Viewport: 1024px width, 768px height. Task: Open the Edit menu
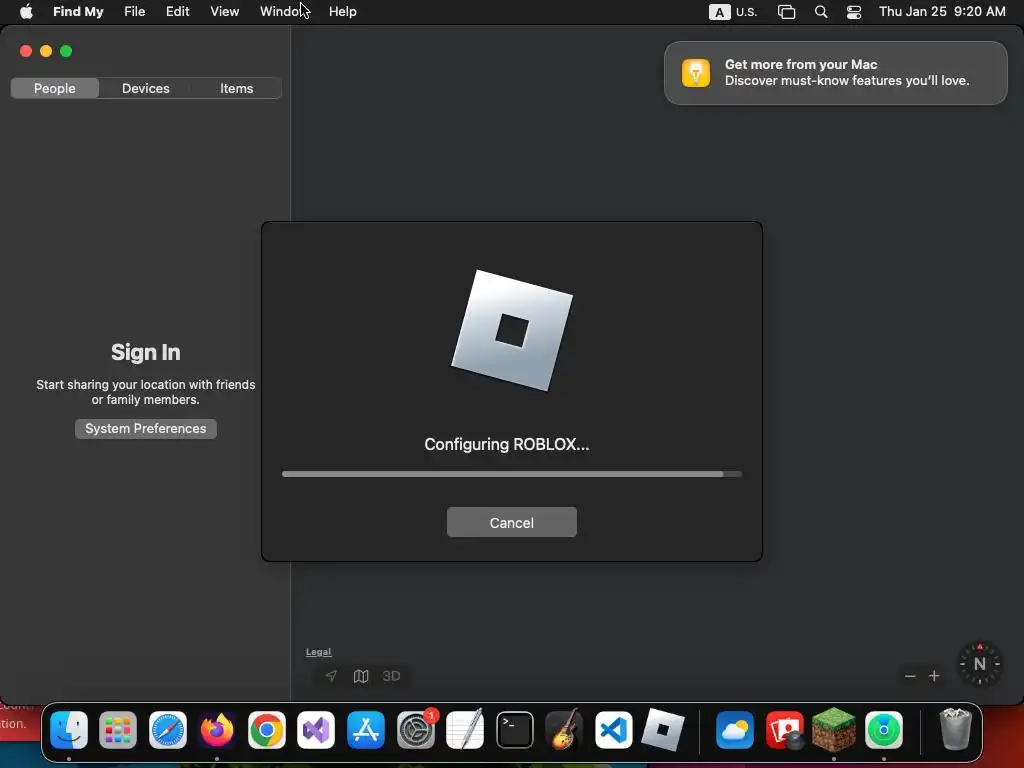(178, 12)
